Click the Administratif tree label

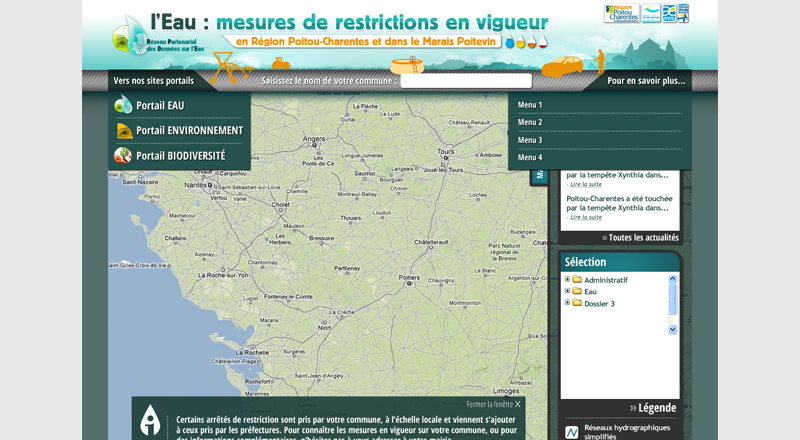pos(606,280)
